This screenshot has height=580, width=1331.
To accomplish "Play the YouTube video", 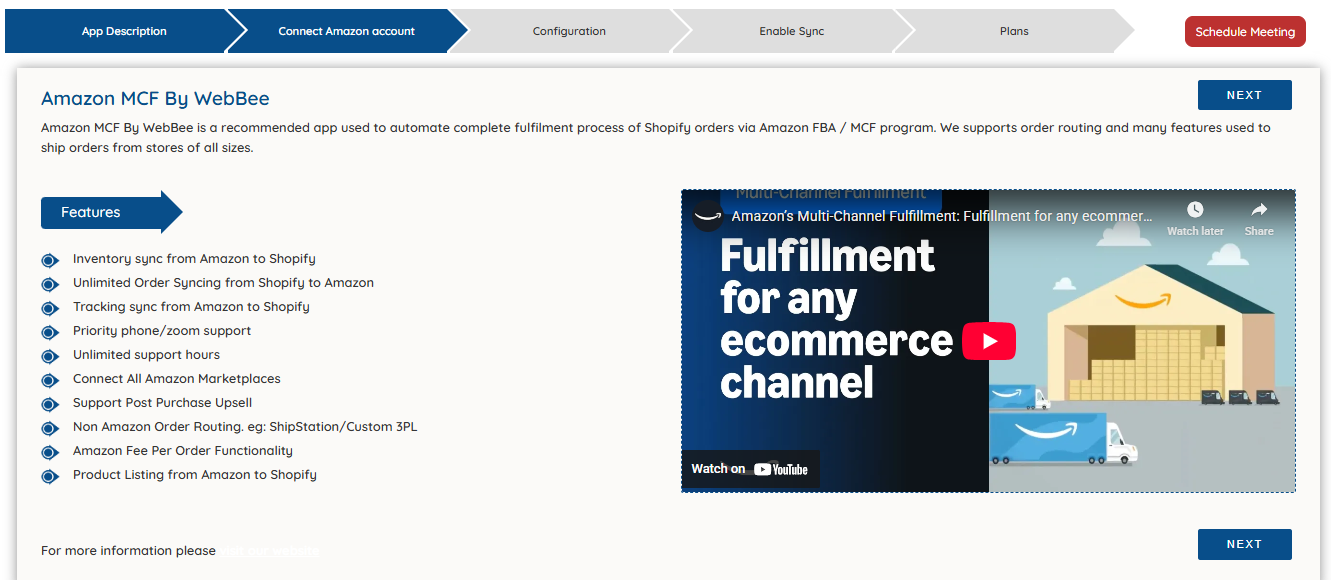I will coord(988,341).
